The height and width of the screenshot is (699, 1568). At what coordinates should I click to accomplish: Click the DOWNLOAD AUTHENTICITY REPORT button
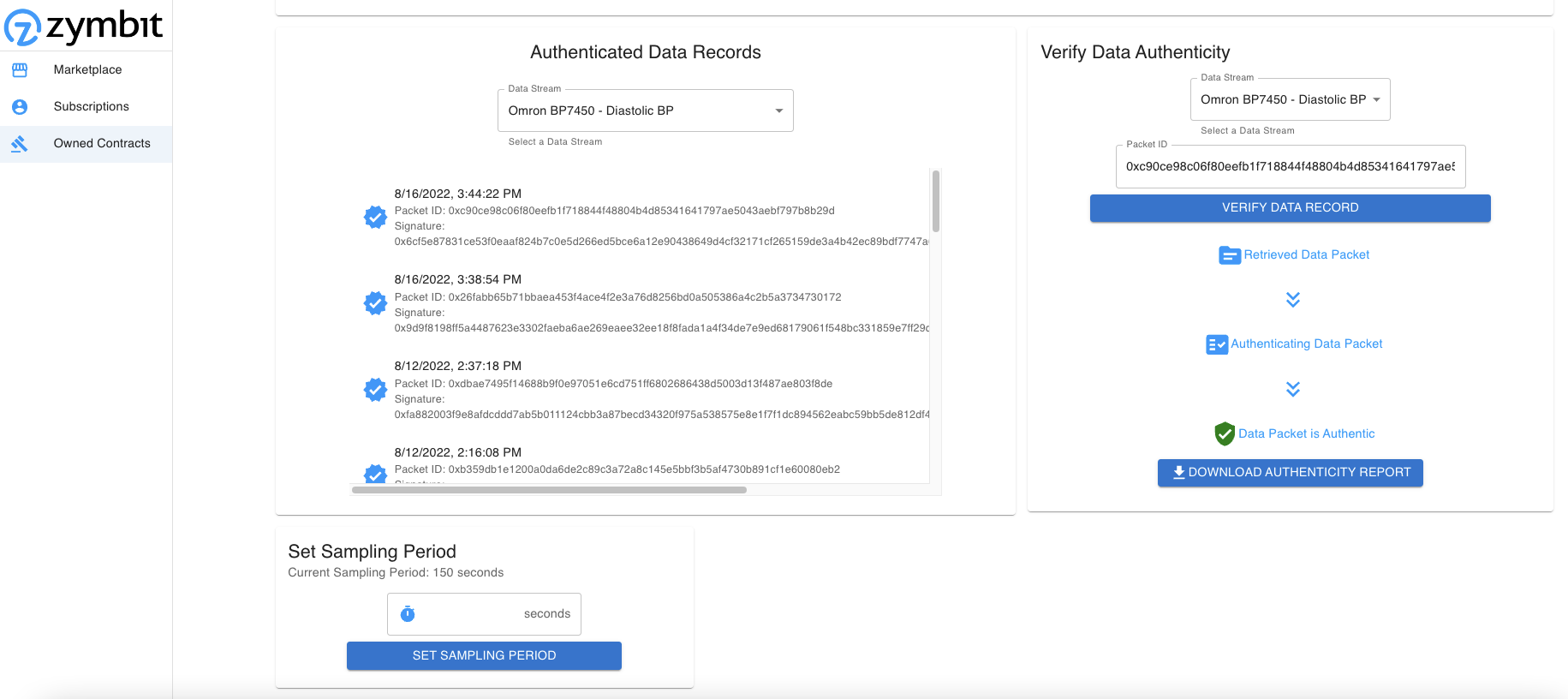pos(1290,473)
